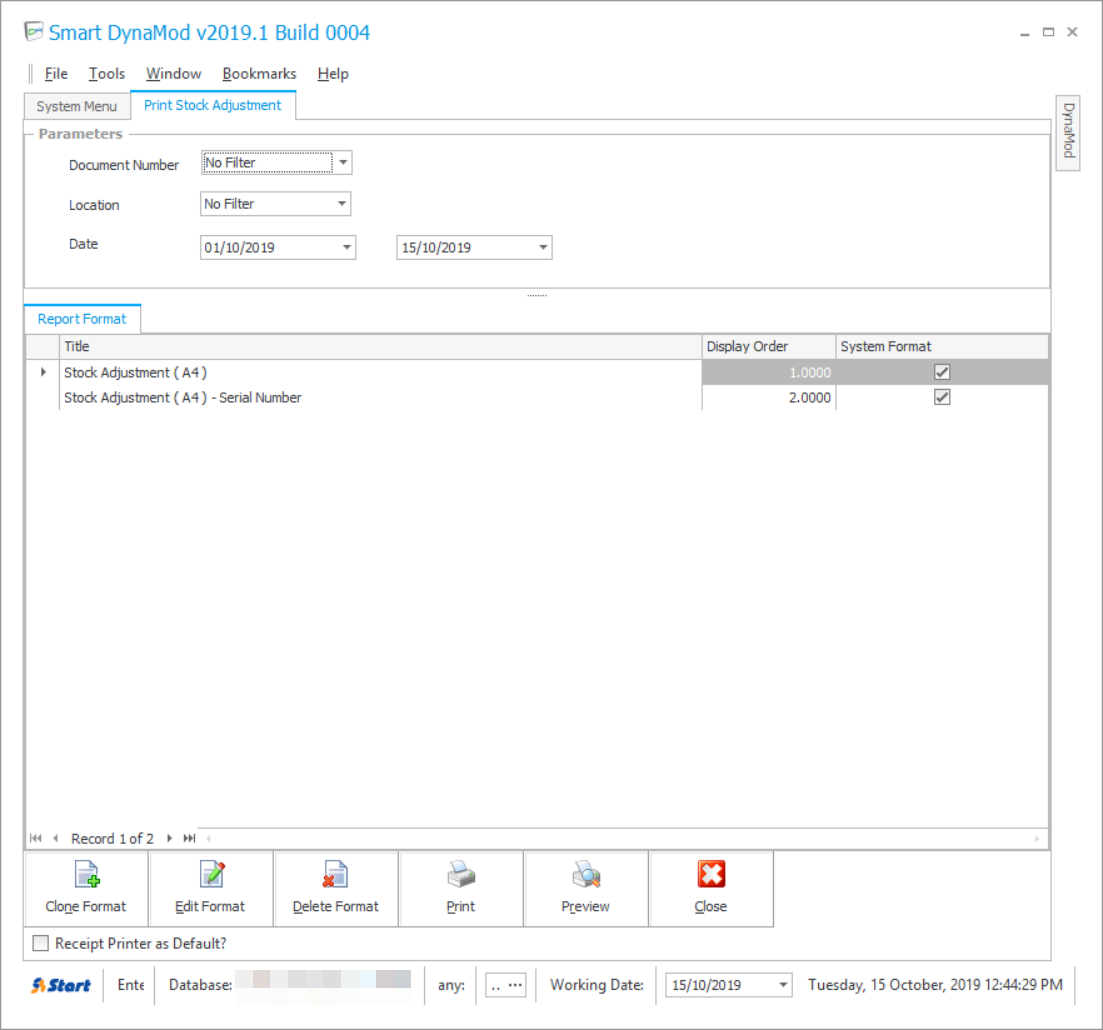Sort by the Display Order column header
This screenshot has width=1103, height=1030.
pos(769,346)
